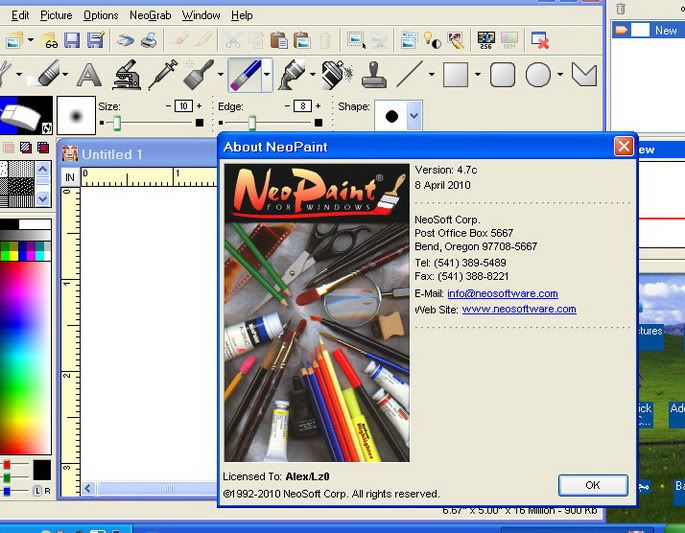Image resolution: width=685 pixels, height=533 pixels.
Task: Click the canvas horizontal scroll left arrow
Action: tap(88, 488)
